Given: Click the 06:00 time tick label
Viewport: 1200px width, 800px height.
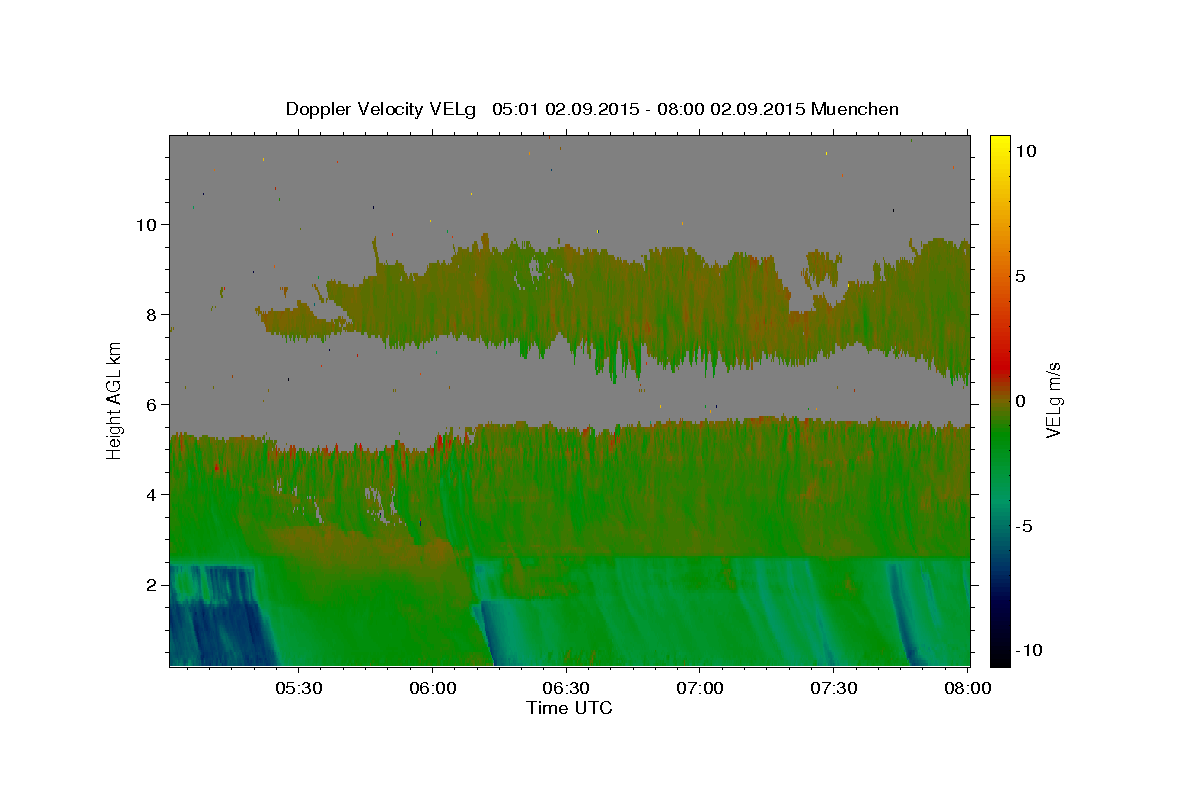Looking at the screenshot, I should (433, 688).
